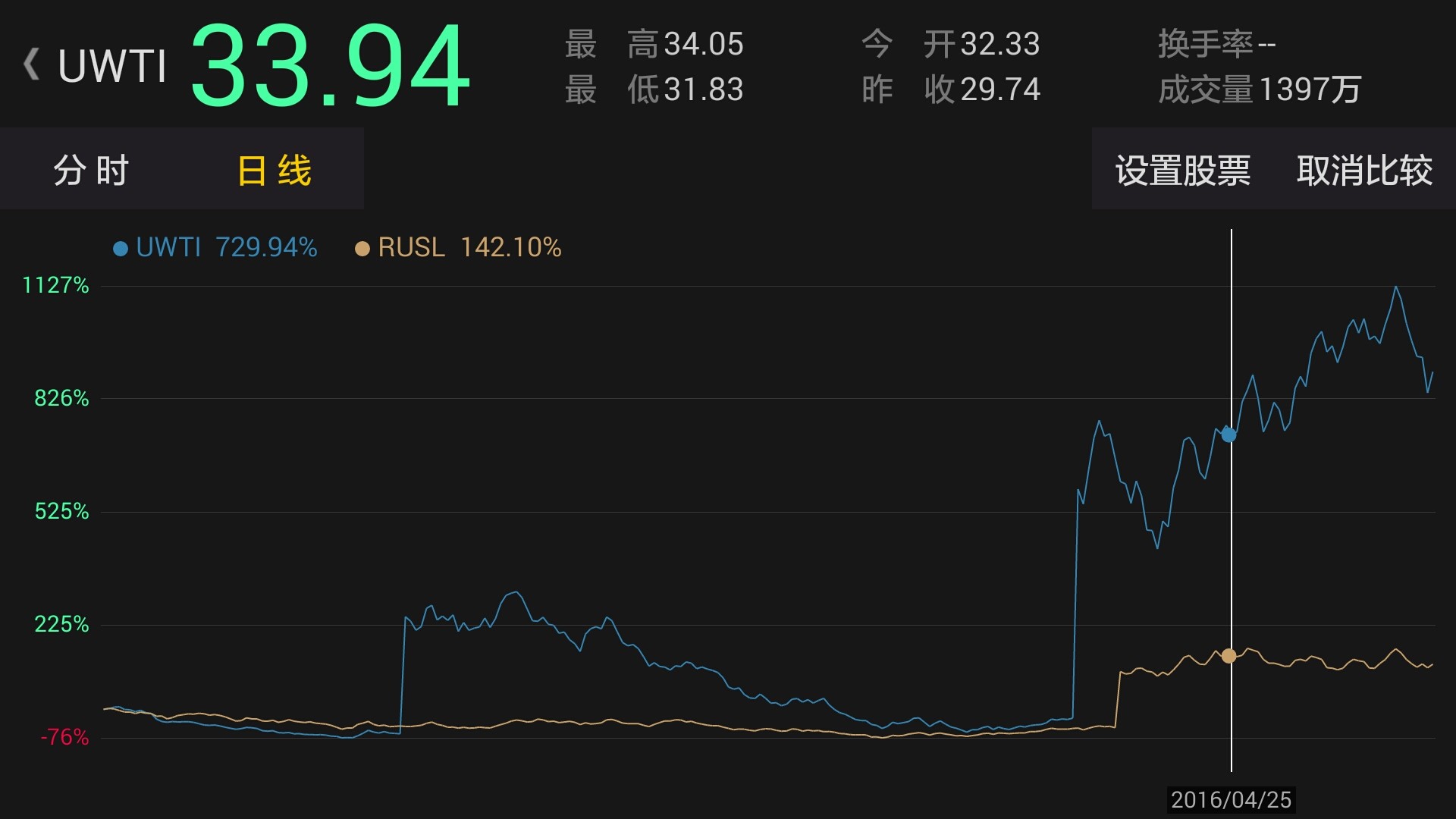Tap the back chevron beside UWTI
The height and width of the screenshot is (819, 1456).
(x=31, y=64)
